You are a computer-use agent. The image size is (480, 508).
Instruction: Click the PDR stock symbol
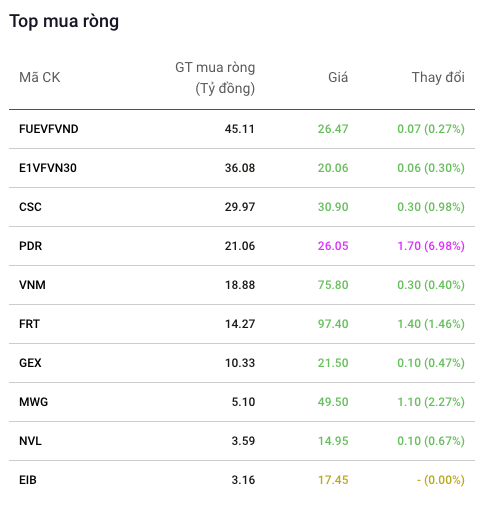point(31,246)
